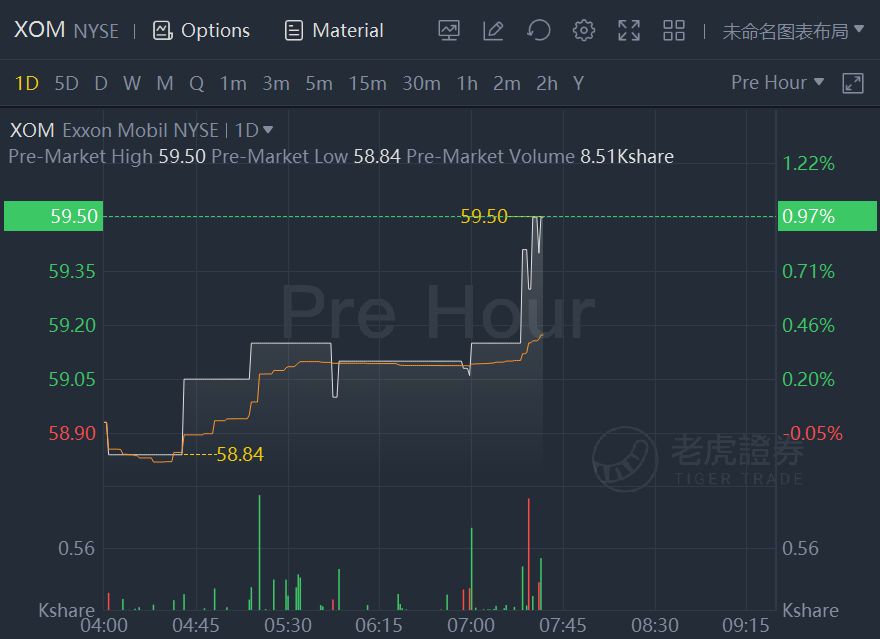Screen dimensions: 880x639
Task: Click the yellow 59.50 high marker label
Action: pyautogui.click(x=484, y=216)
